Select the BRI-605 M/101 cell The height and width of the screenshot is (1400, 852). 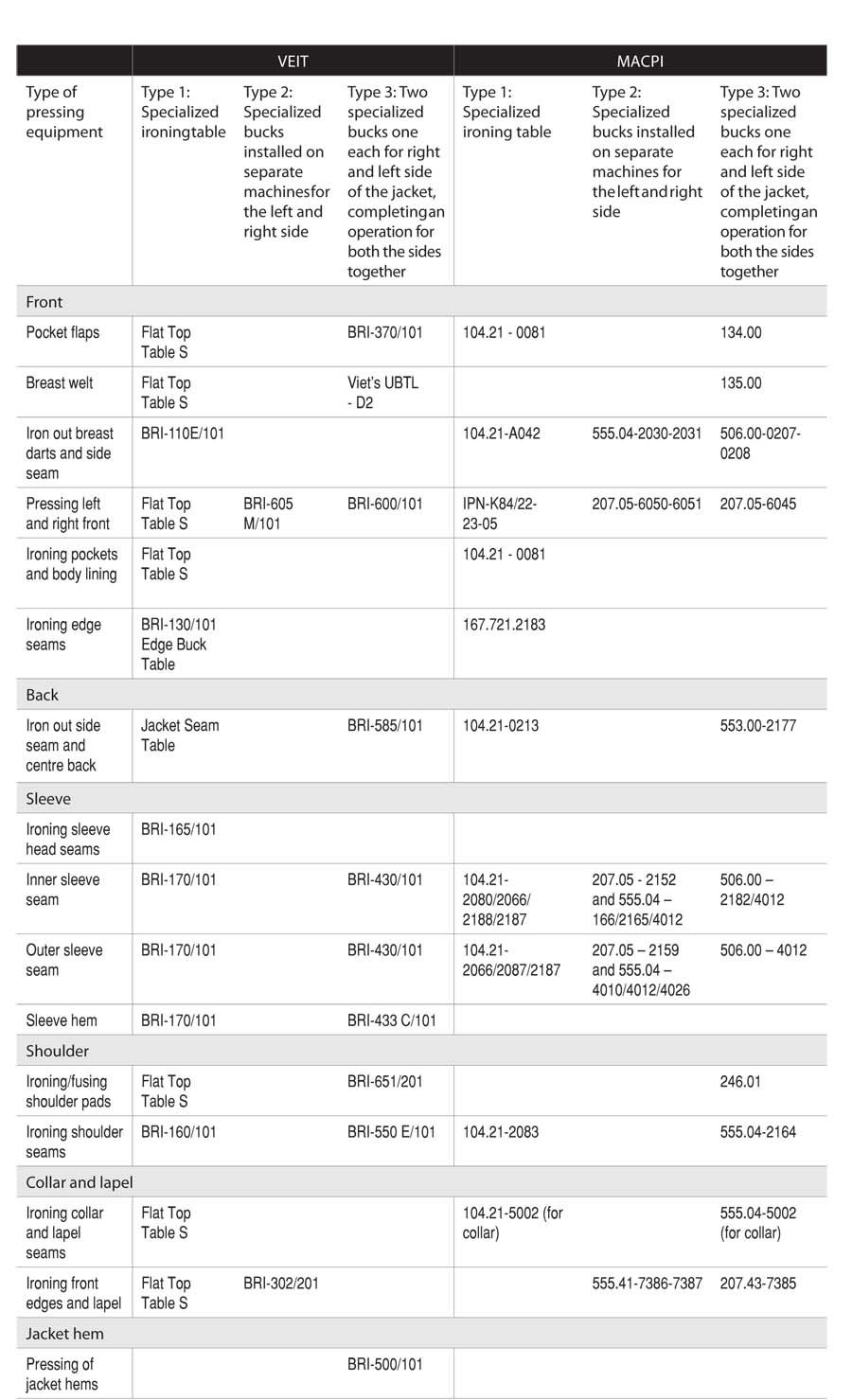click(268, 513)
